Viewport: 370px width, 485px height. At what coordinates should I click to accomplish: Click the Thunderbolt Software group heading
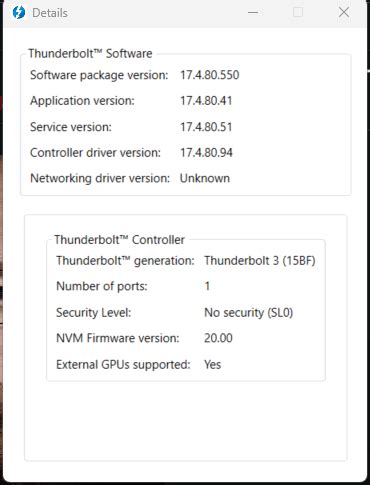(x=90, y=53)
